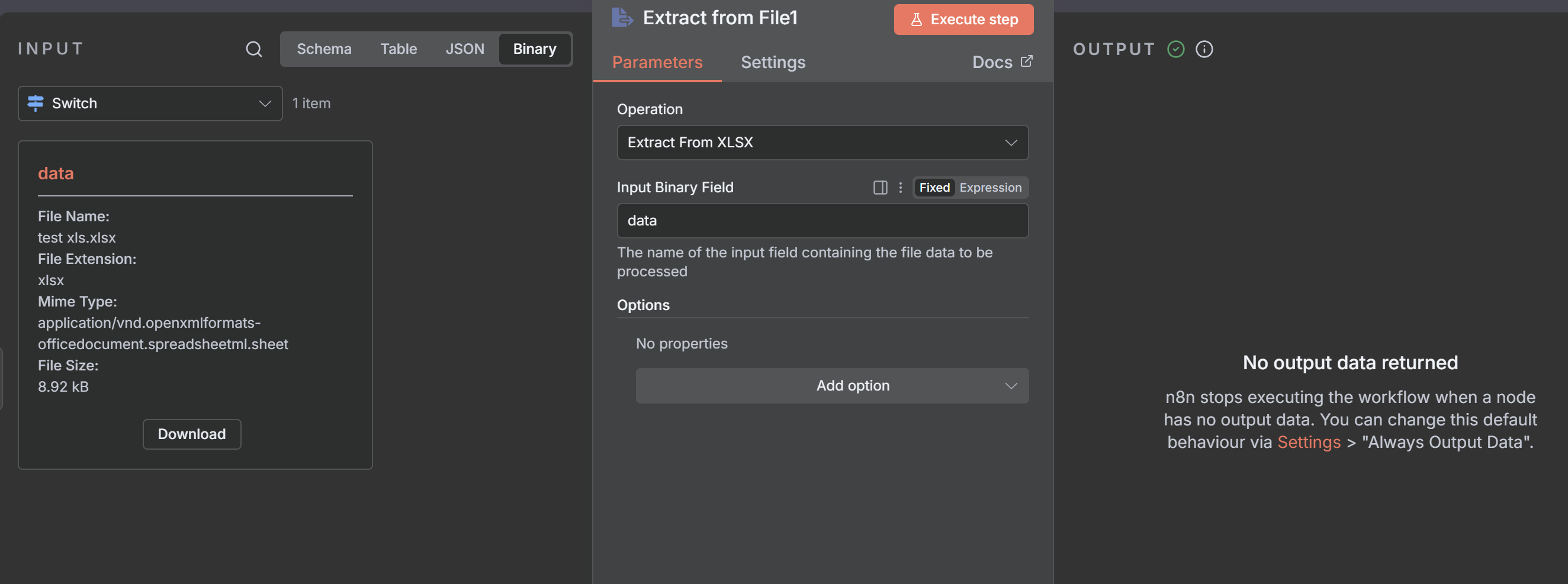Viewport: 1568px width, 584px height.
Task: Click the green output success checkmark
Action: coord(1175,49)
